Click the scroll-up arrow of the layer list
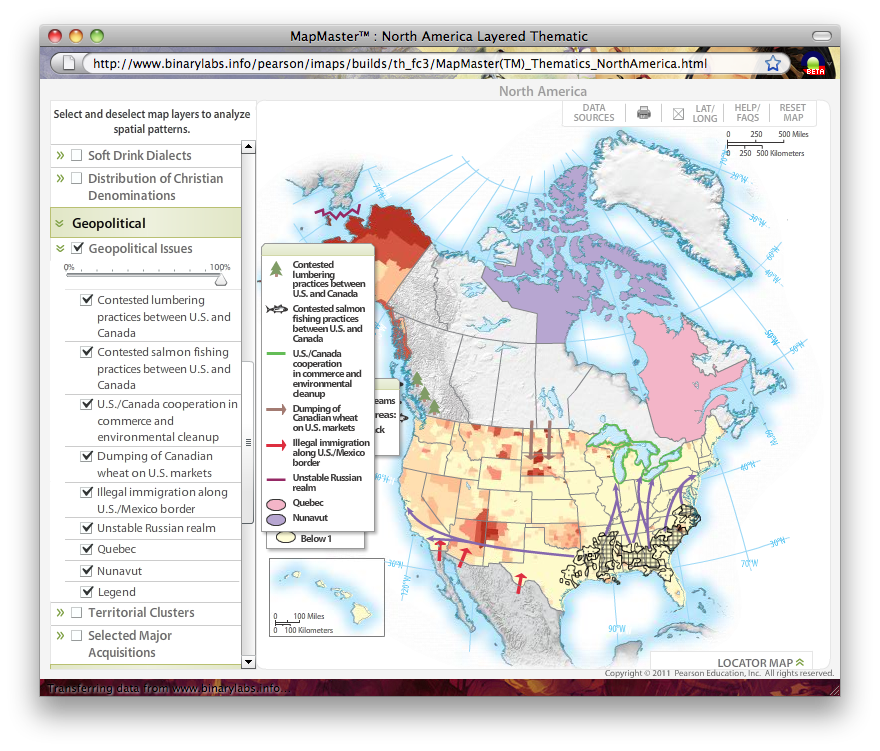 (x=248, y=149)
